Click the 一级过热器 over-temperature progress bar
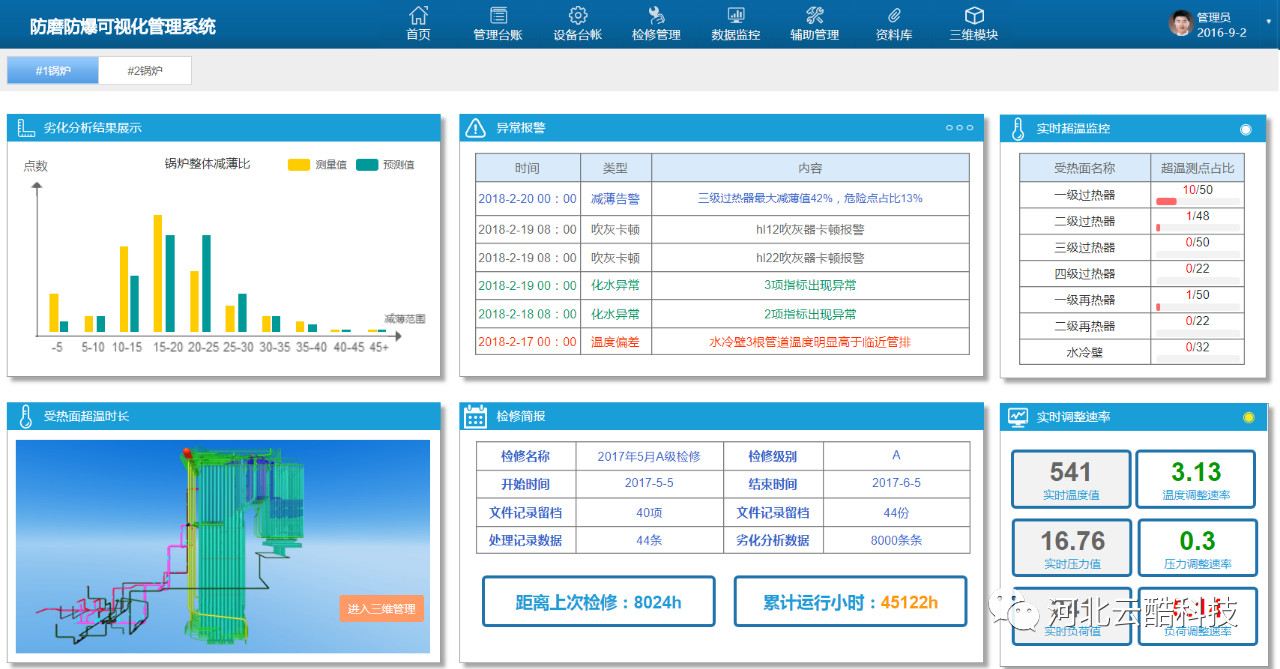 [x=1197, y=202]
